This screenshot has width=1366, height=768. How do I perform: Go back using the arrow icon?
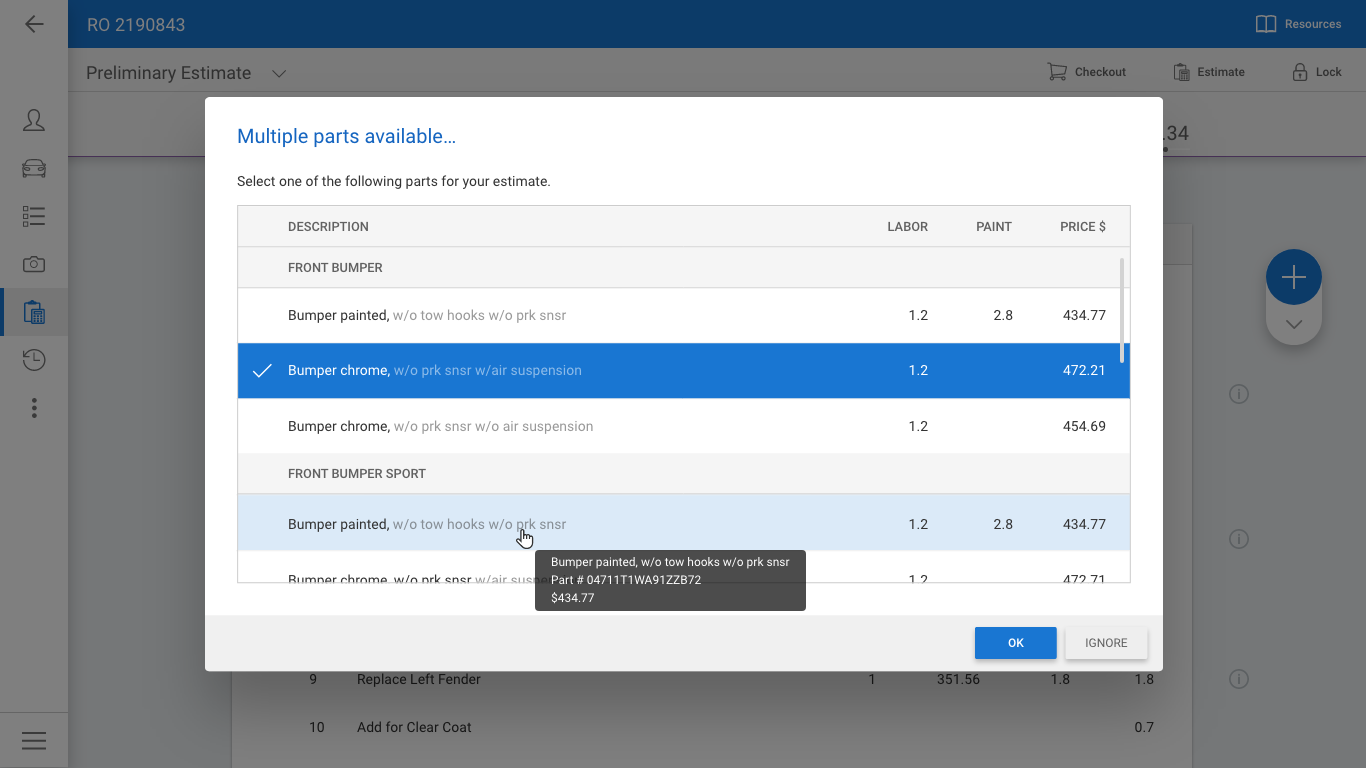point(34,24)
